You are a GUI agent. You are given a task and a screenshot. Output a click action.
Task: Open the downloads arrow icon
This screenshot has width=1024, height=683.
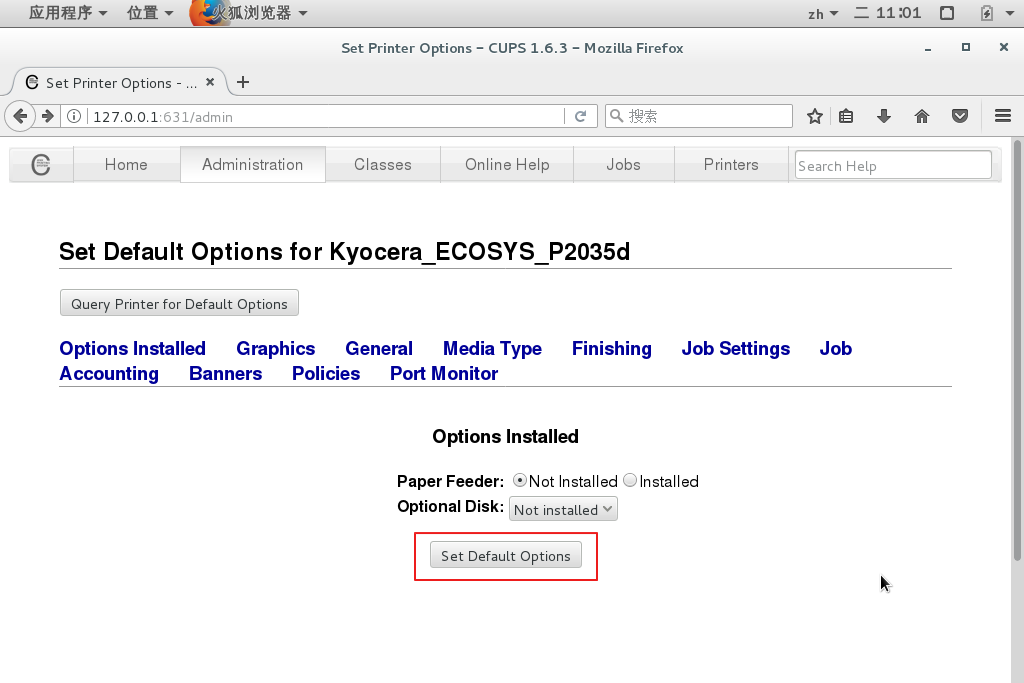point(884,116)
